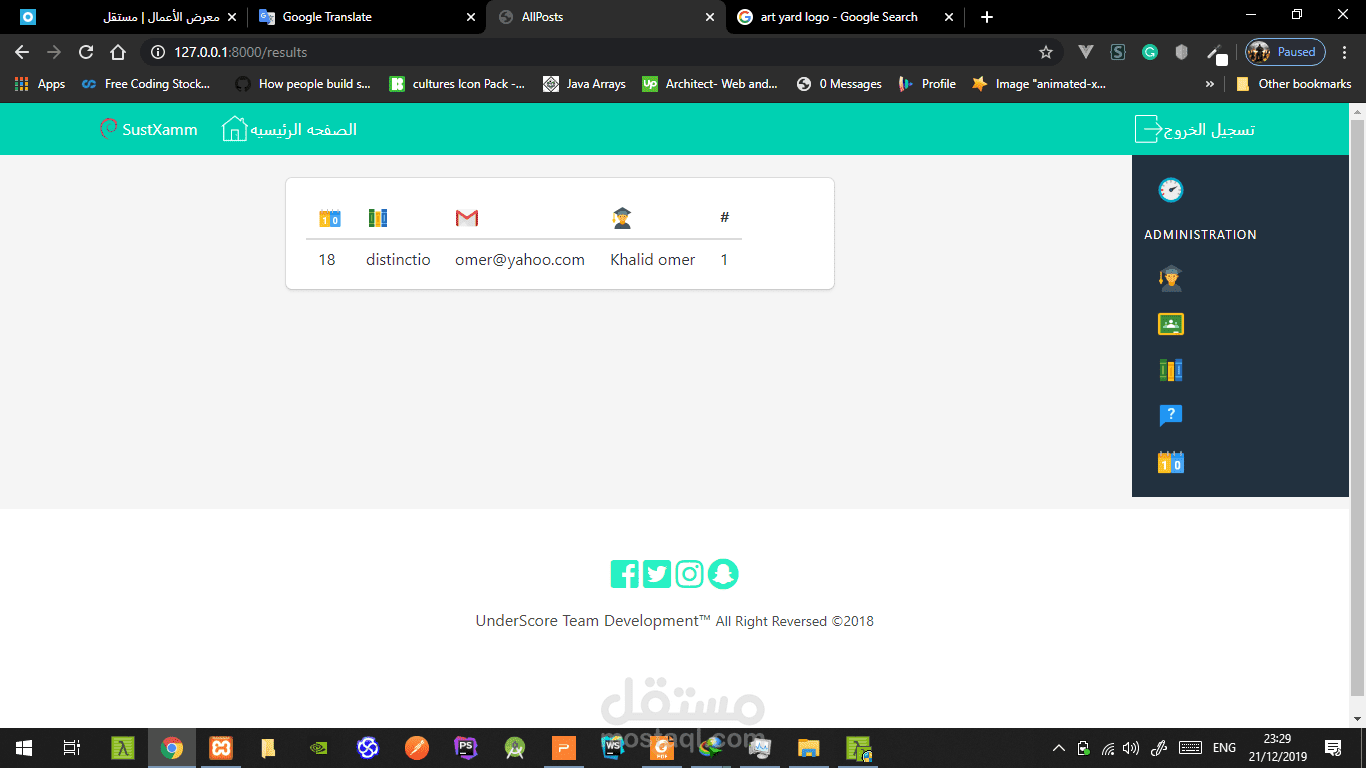Click the تسجيل الخروج logout link

coord(1209,130)
